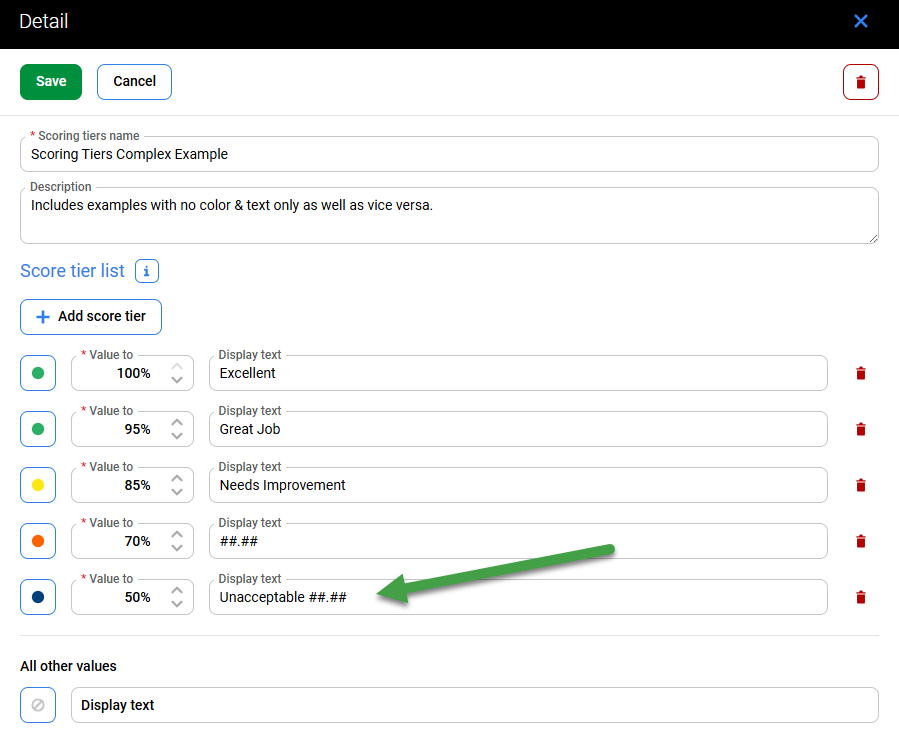
Task: Open green color picker for 100% tier
Action: [x=38, y=373]
